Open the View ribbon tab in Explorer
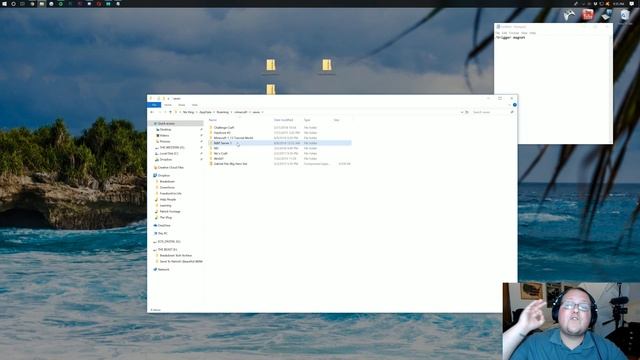 [195, 105]
